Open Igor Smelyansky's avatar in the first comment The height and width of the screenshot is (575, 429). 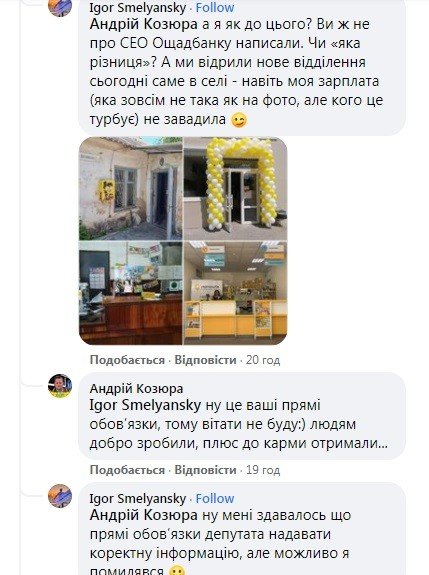(x=60, y=6)
